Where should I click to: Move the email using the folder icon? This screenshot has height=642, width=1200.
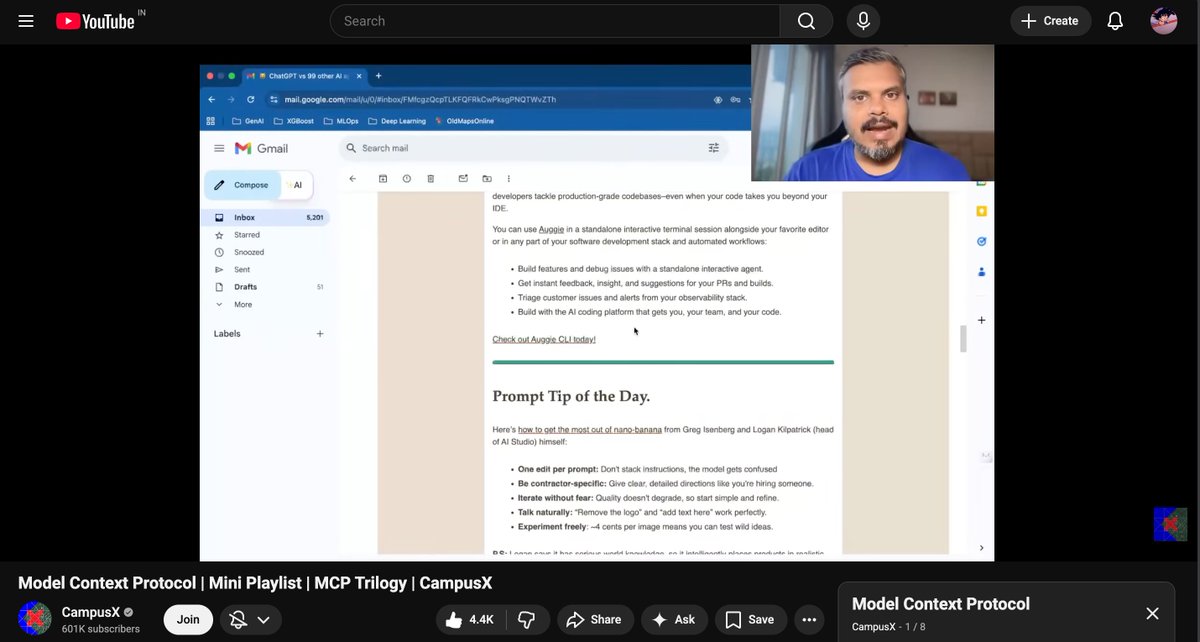click(487, 179)
